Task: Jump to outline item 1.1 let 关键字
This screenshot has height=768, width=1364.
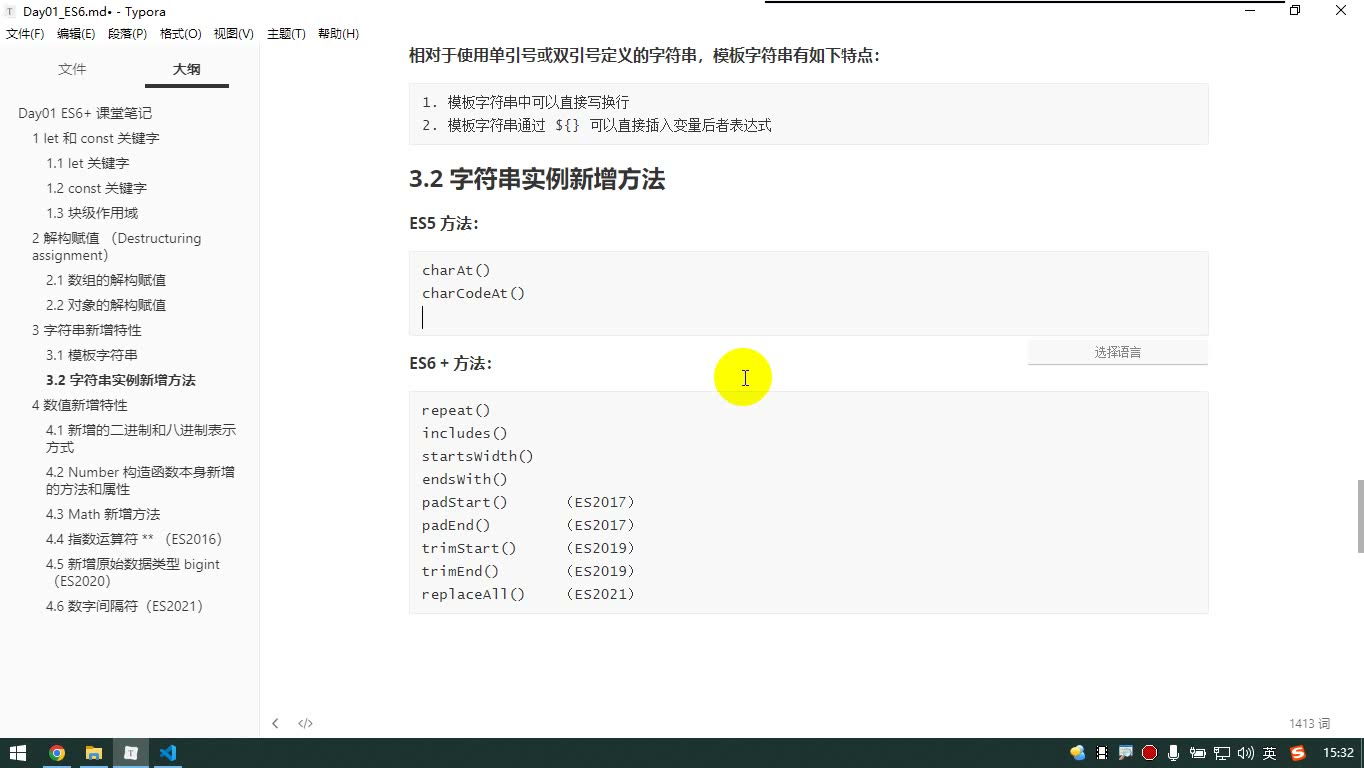Action: (88, 163)
